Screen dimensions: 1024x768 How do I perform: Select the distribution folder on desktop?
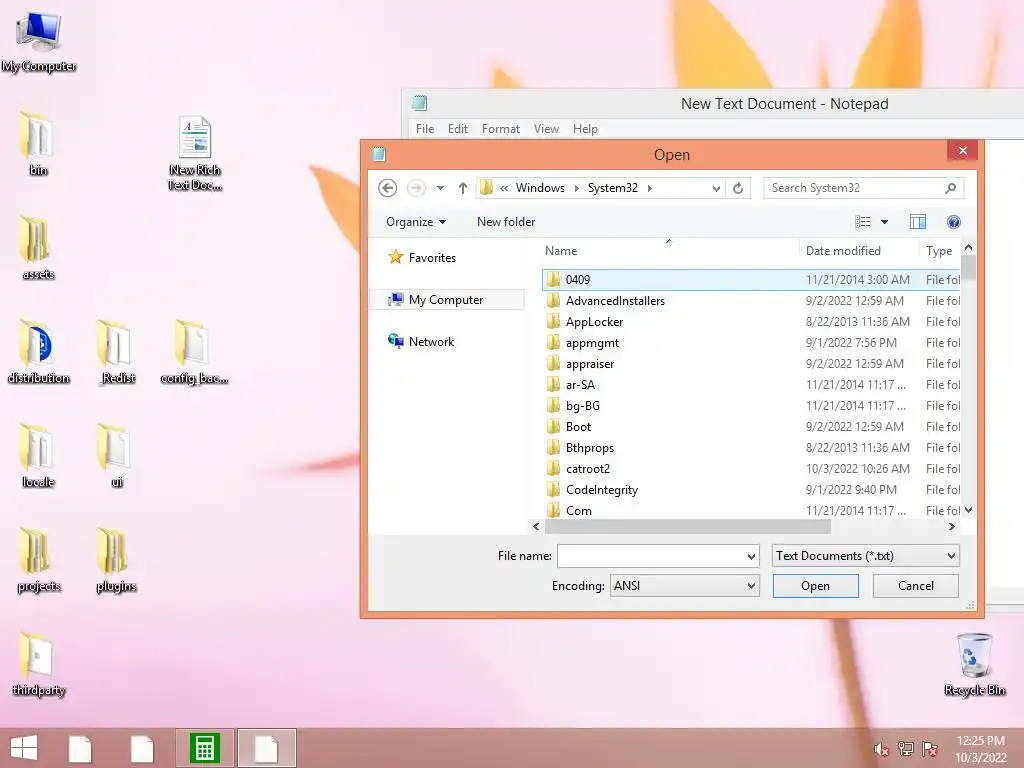39,353
